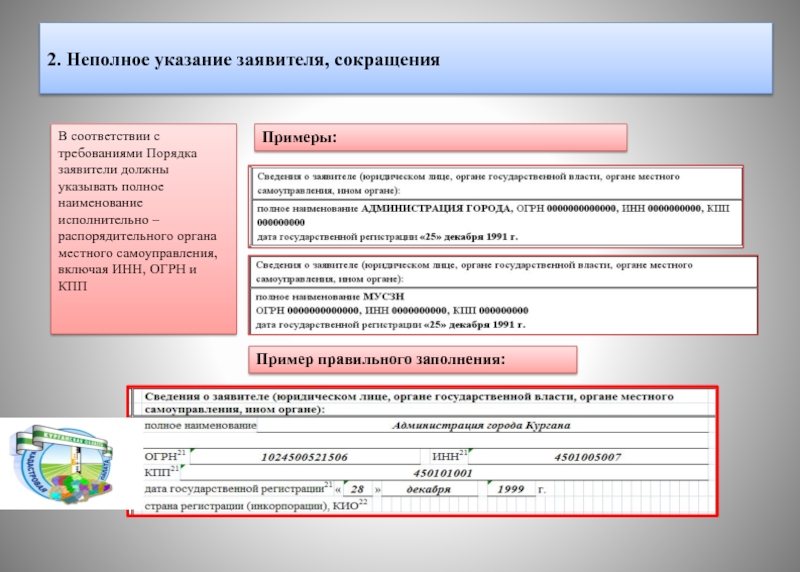800x572 pixels.
Task: Click registration date line in the МУСЗН example
Action: (390, 326)
